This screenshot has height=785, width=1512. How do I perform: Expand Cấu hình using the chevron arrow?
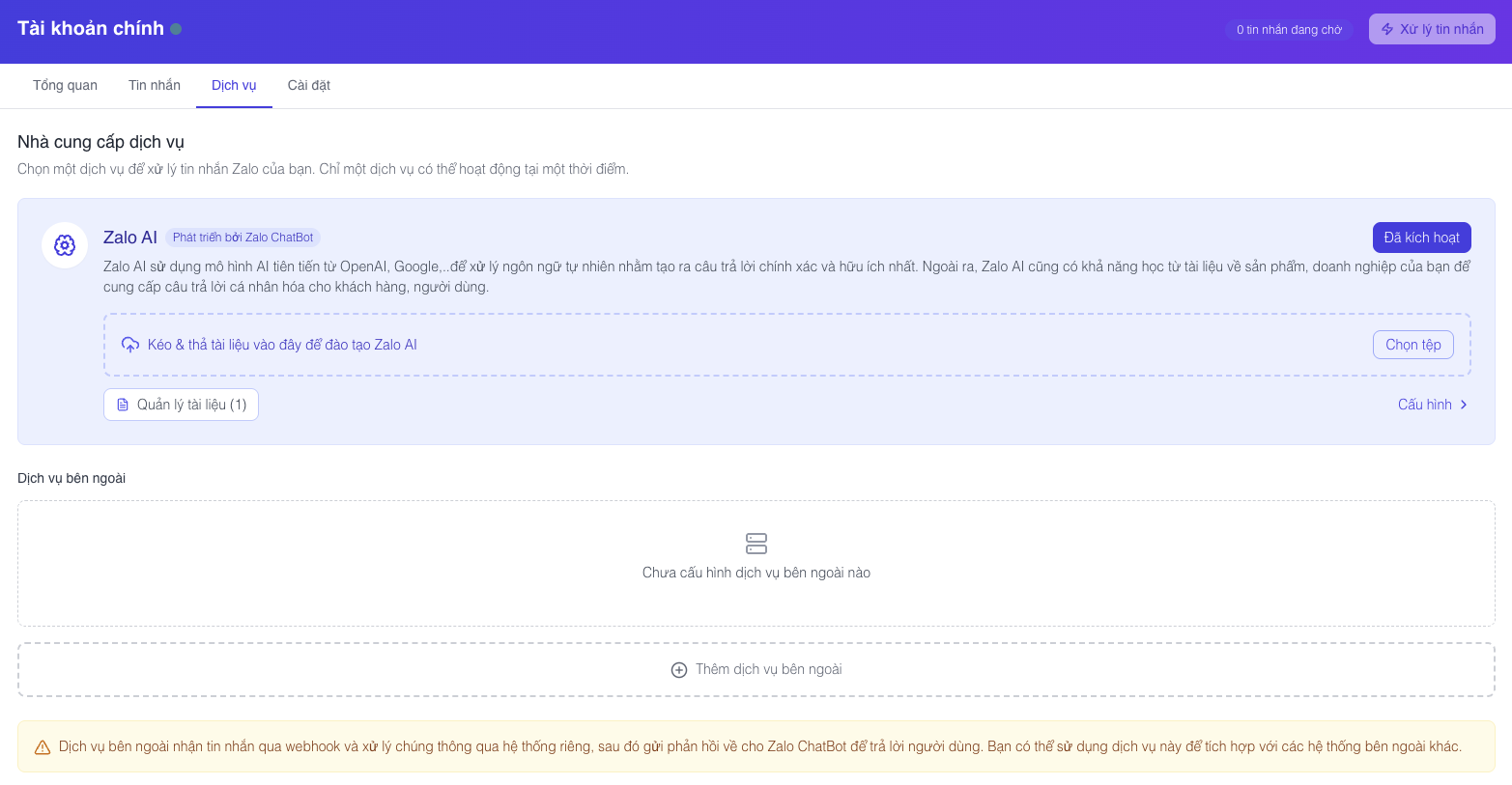pos(1464,405)
